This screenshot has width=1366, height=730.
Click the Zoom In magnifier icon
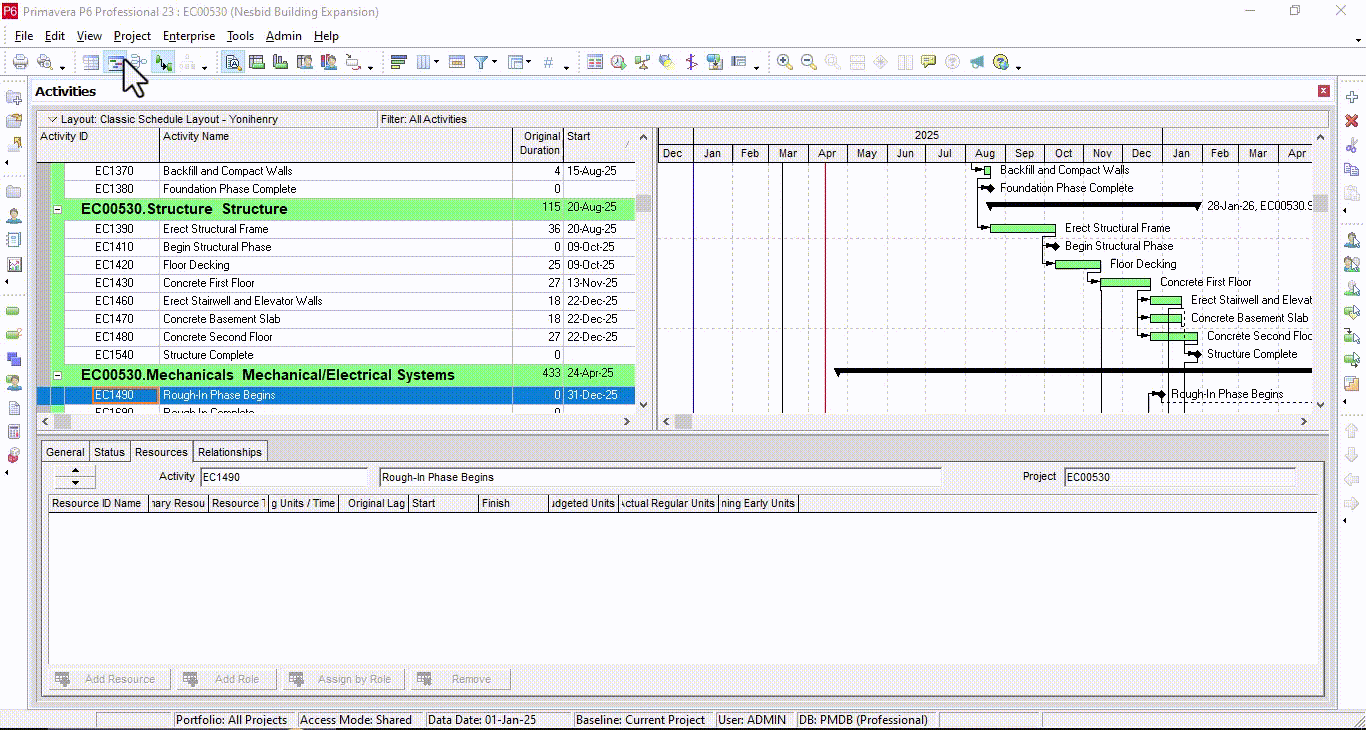coord(785,62)
